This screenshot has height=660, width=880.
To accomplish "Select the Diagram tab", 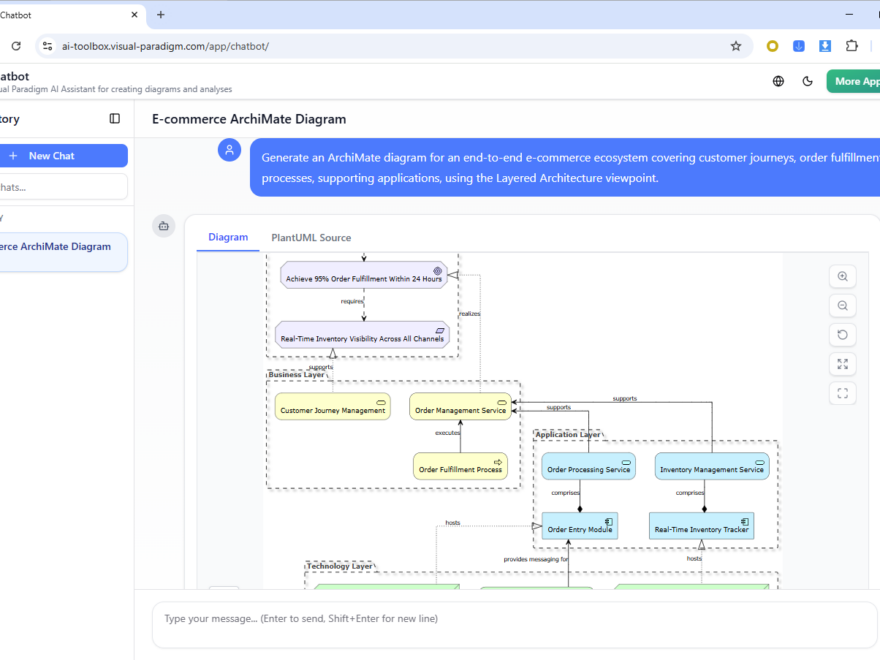I will click(x=228, y=237).
